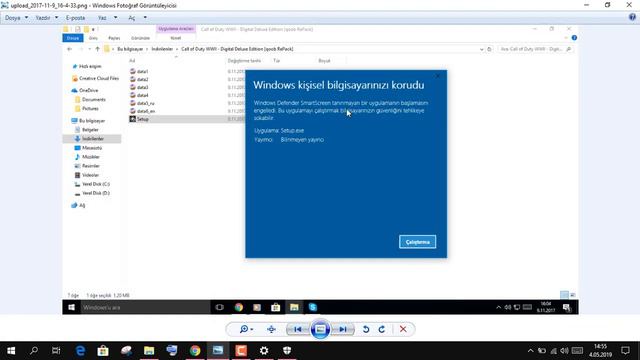Viewport: 640px width, 360px height.
Task: Open File Explorer from the taskbar
Action: pyautogui.click(x=149, y=351)
